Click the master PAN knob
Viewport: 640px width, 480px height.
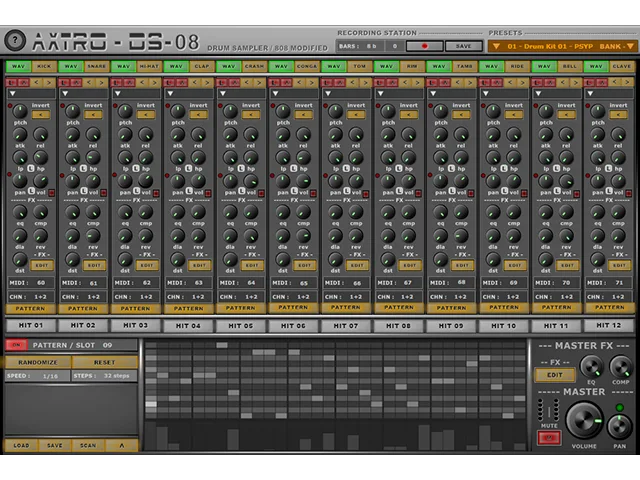(620, 426)
